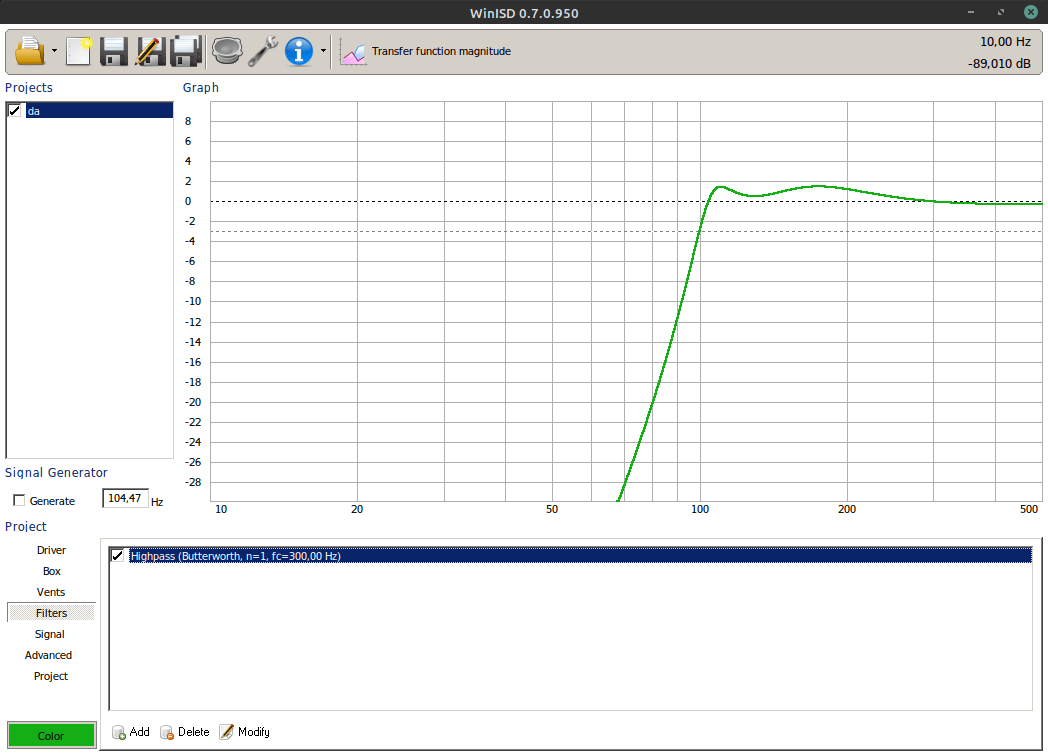This screenshot has height=756, width=1048.
Task: Minimize the WinISD window
Action: point(971,12)
